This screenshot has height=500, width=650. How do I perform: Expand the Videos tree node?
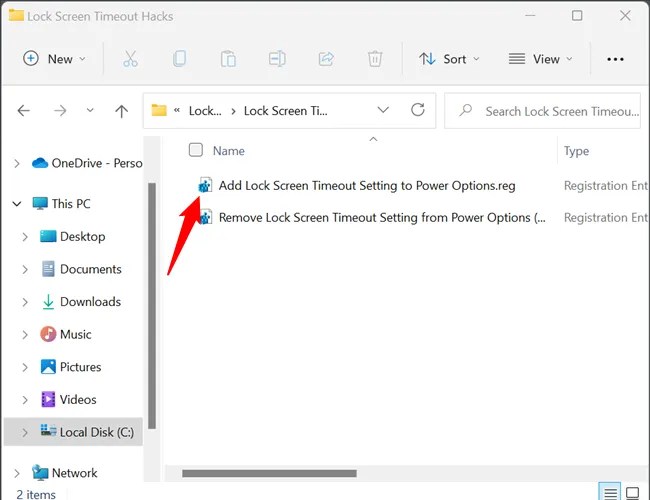(25, 400)
